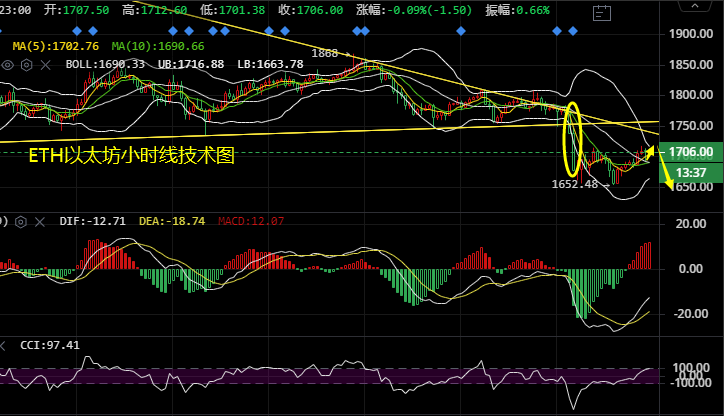Click the DIF:-12.71 value
724x416 pixels.
[x=92, y=221]
